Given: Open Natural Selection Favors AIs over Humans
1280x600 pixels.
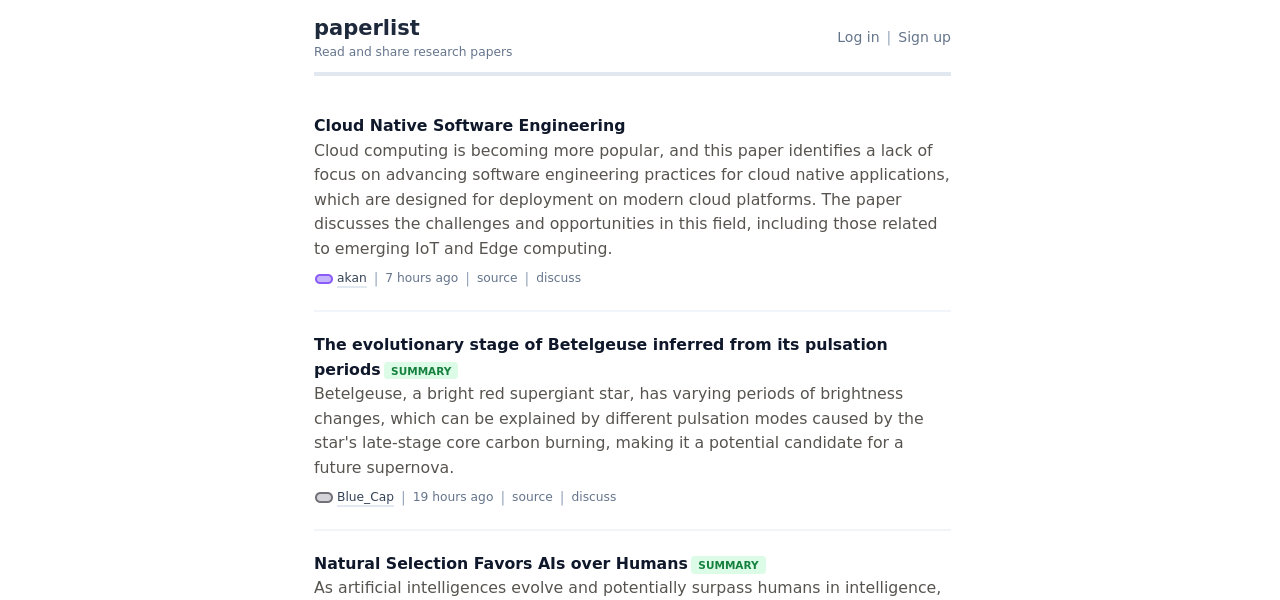Looking at the screenshot, I should (500, 564).
